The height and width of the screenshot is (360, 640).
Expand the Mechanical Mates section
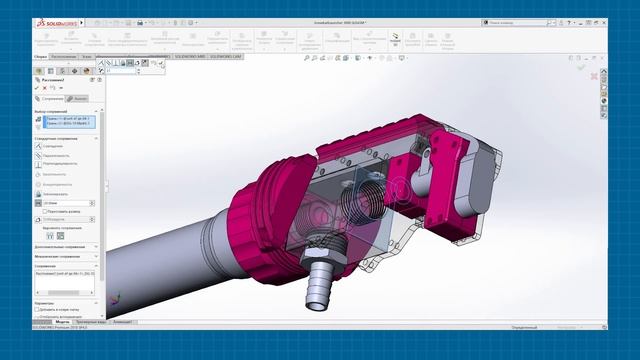[x=96, y=256]
